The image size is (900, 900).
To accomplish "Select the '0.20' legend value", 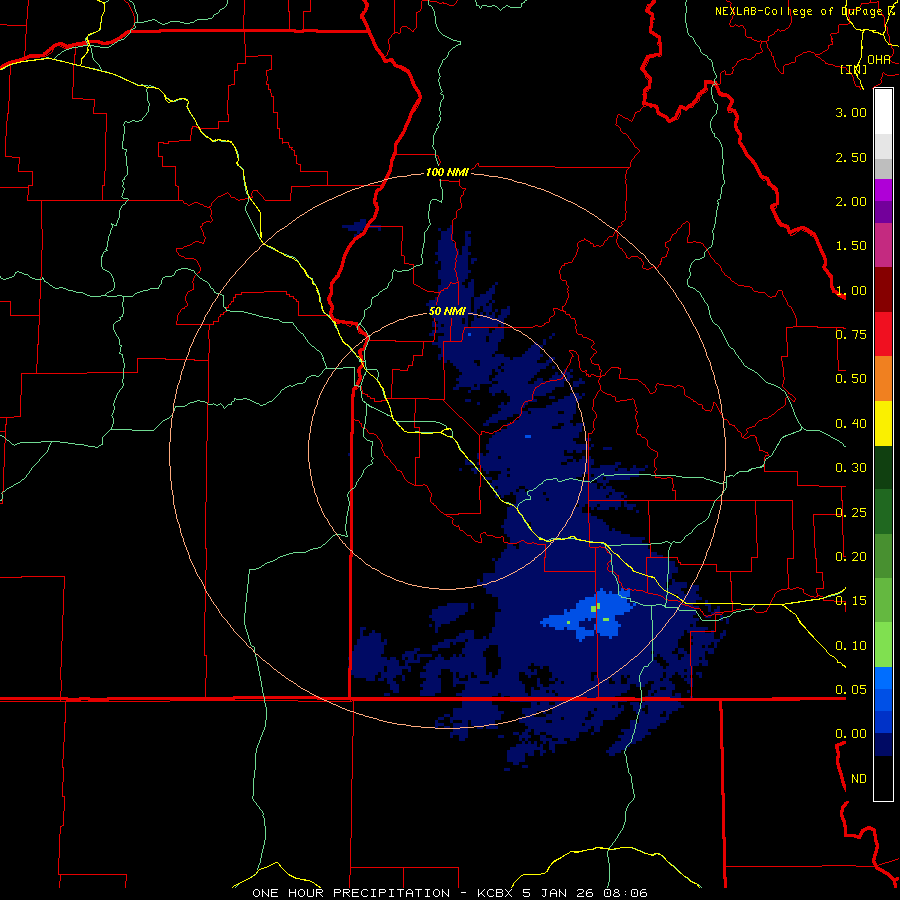I will coord(851,557).
